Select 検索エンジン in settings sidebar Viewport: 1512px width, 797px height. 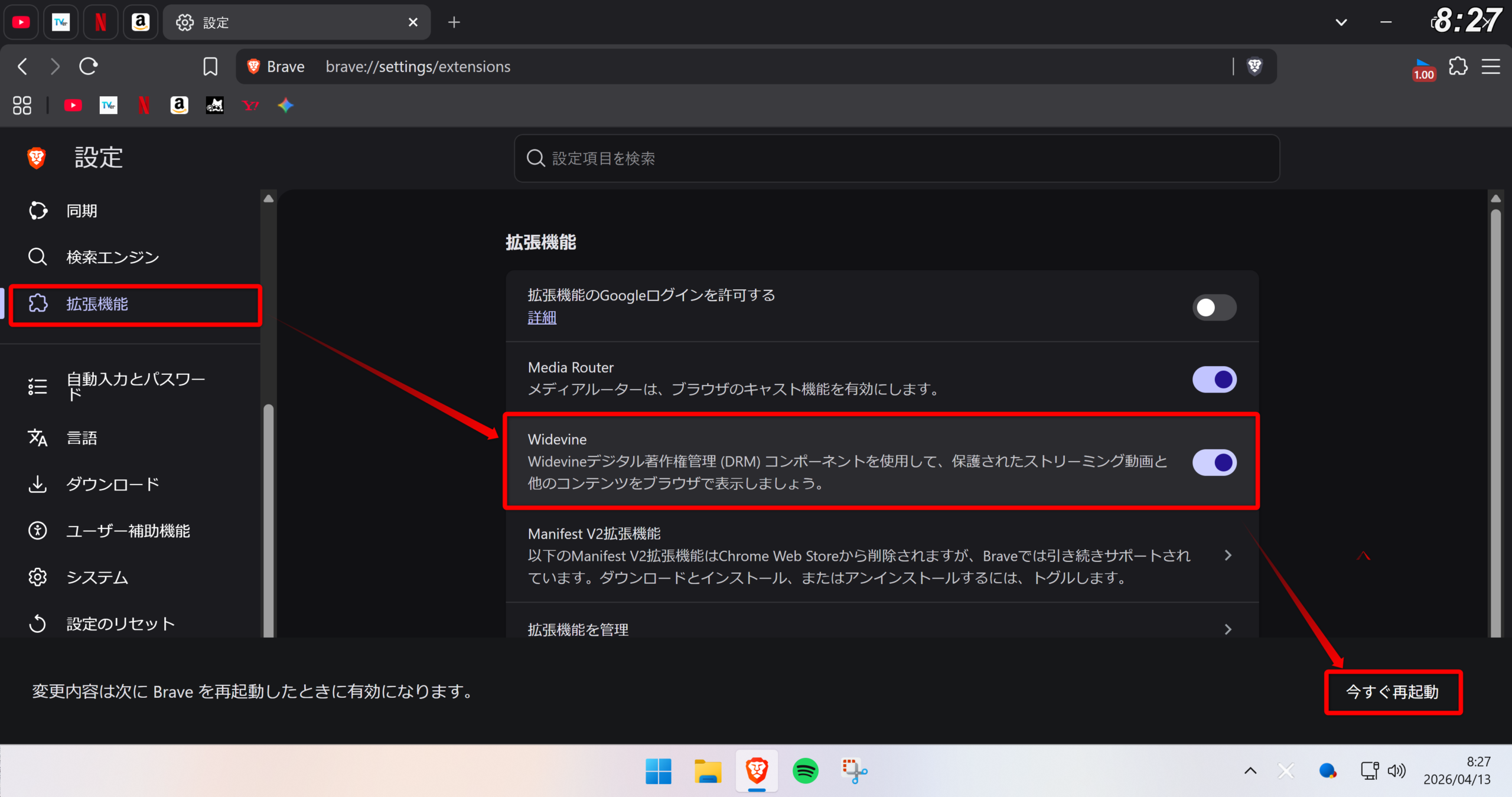coord(112,257)
